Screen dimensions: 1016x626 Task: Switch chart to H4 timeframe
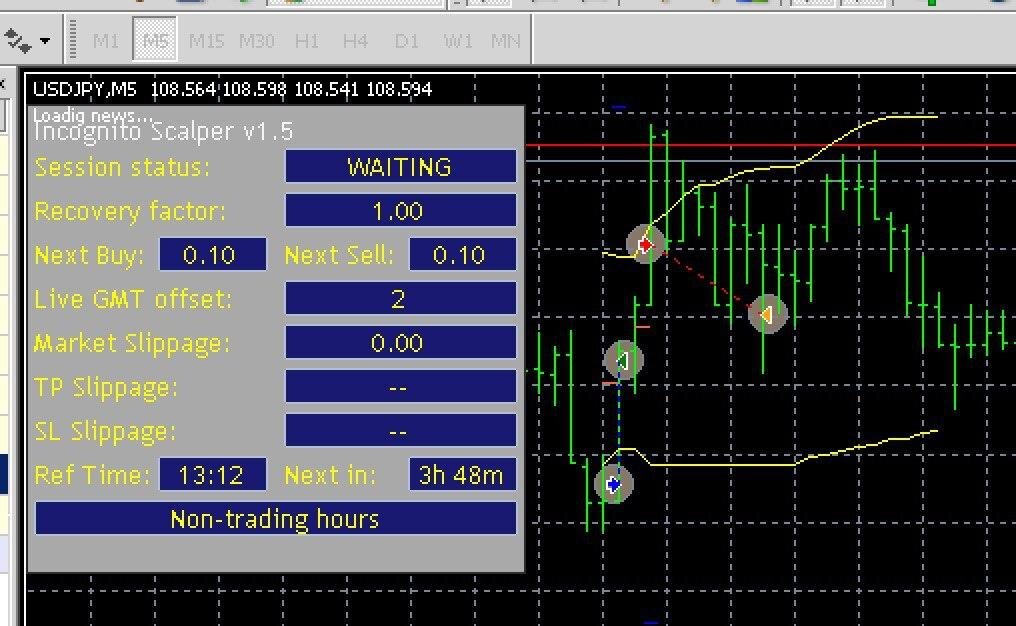click(355, 41)
